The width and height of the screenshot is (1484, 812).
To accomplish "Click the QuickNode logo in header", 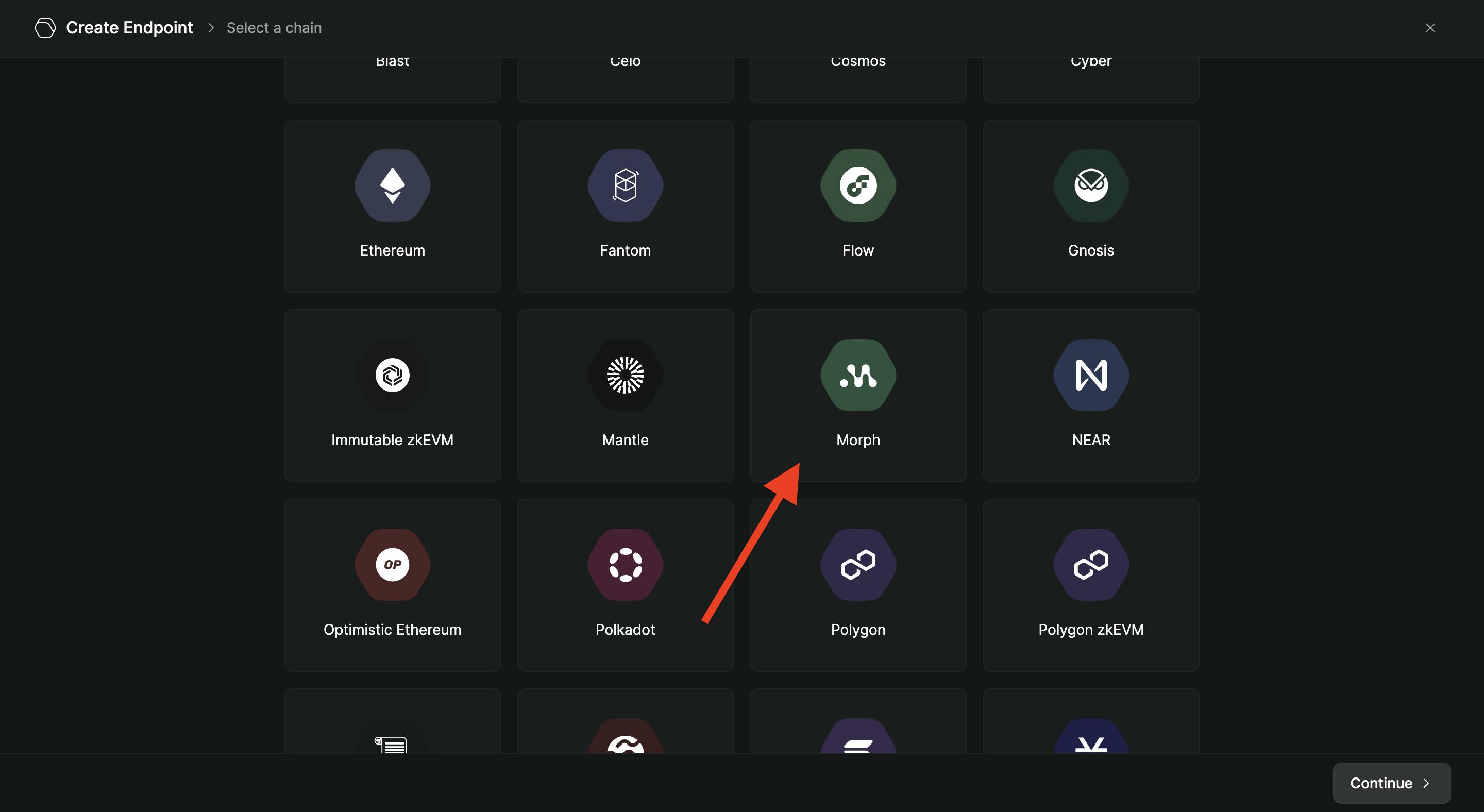I will click(45, 28).
